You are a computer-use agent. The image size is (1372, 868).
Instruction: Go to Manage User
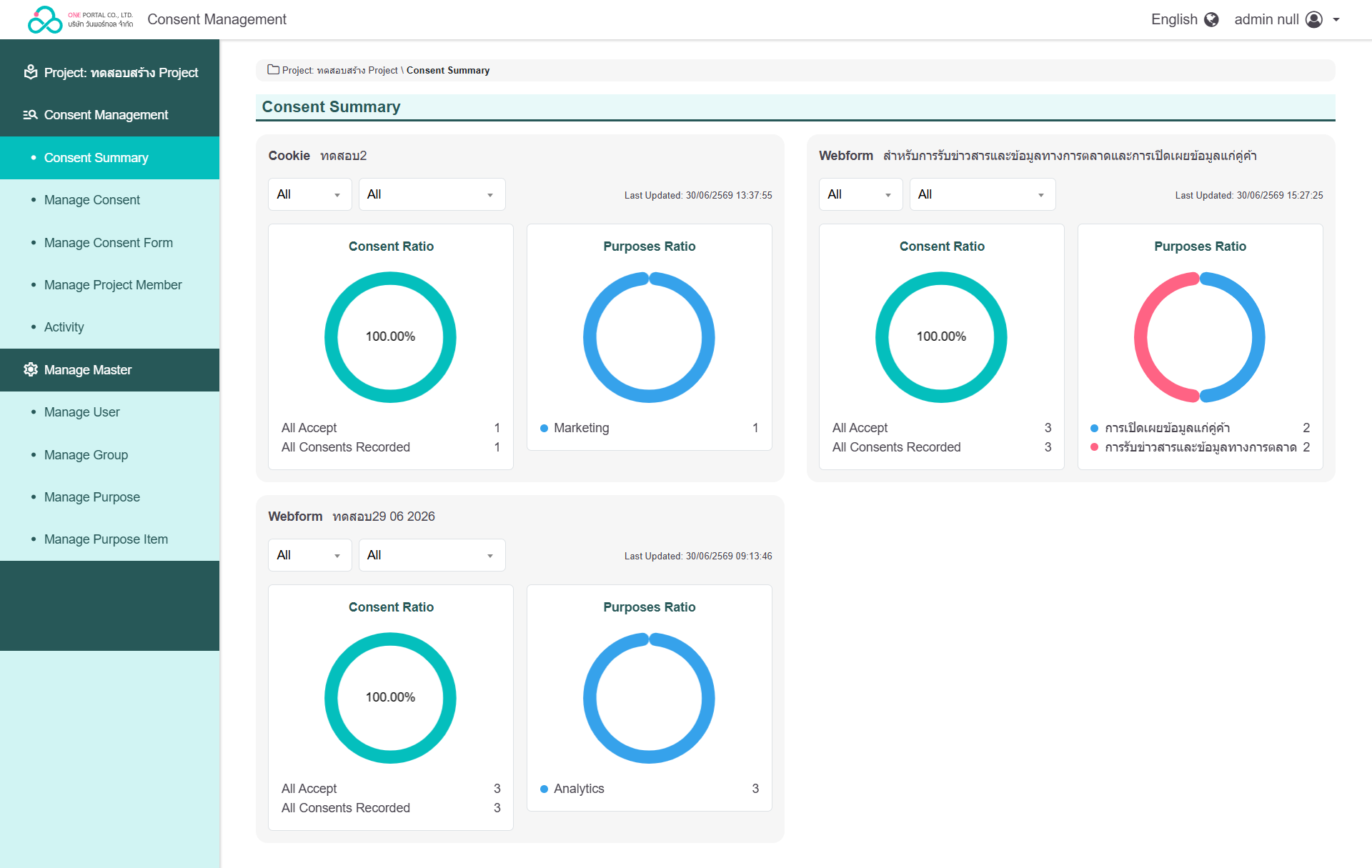tap(109, 412)
